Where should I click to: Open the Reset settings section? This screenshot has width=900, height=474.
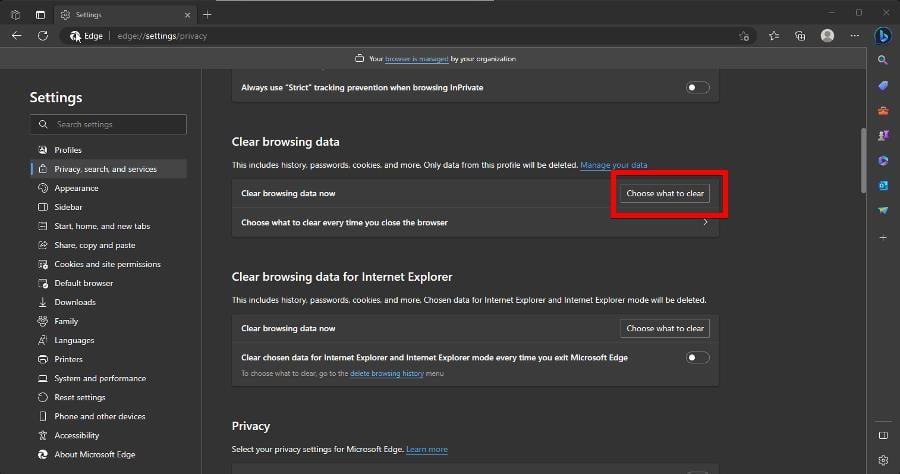pos(108,397)
